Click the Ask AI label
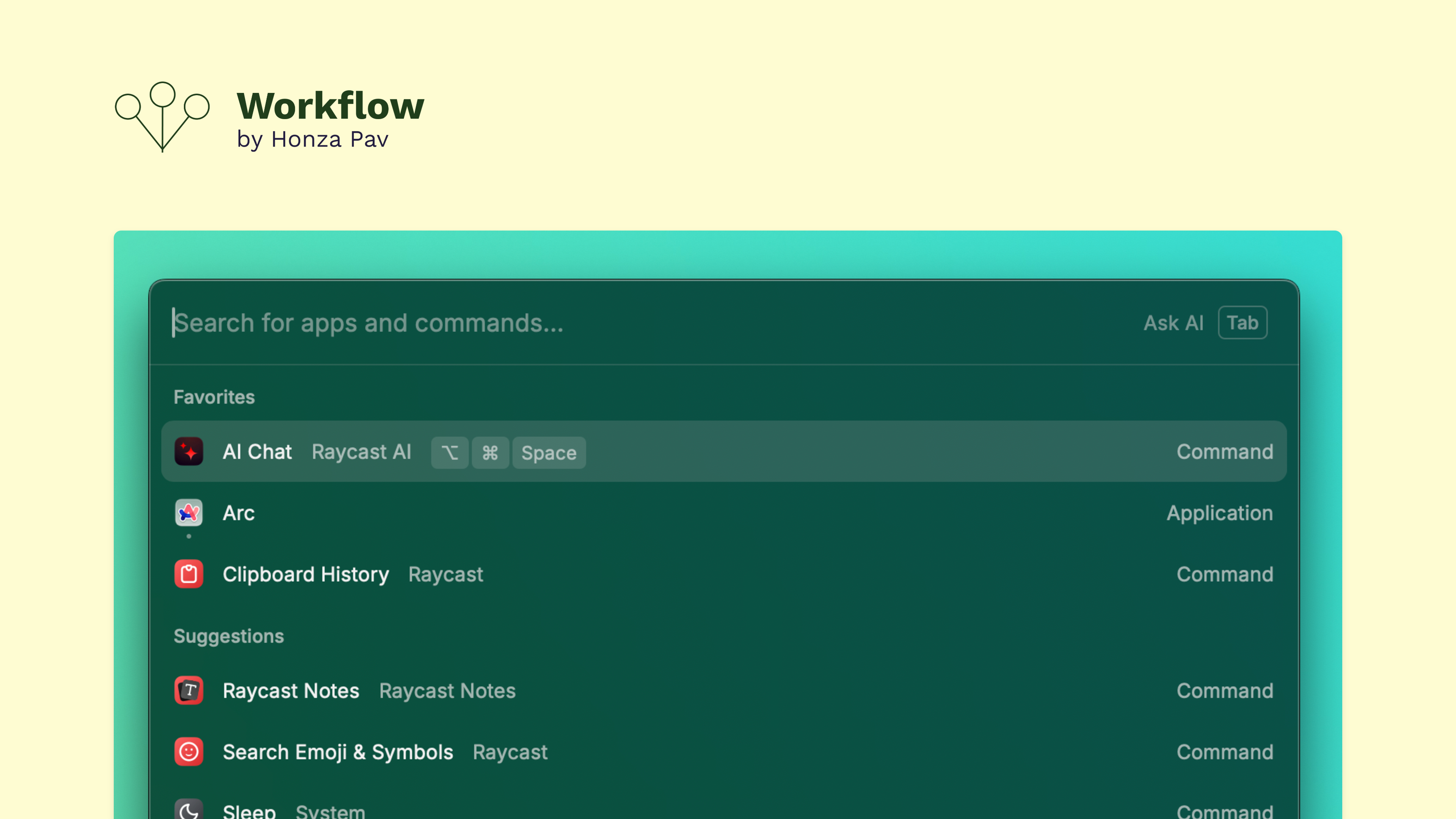The width and height of the screenshot is (1456, 819). [x=1174, y=323]
